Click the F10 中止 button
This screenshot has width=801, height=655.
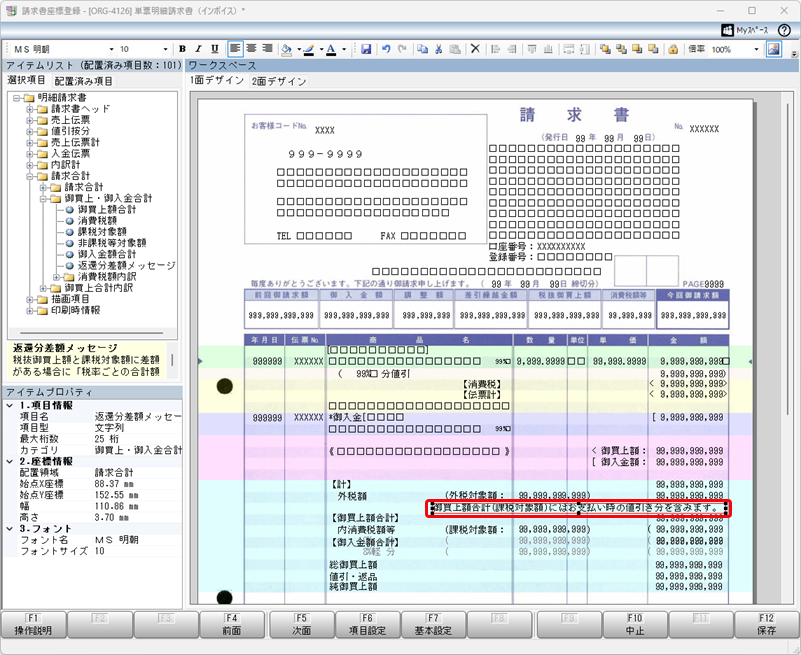point(634,624)
